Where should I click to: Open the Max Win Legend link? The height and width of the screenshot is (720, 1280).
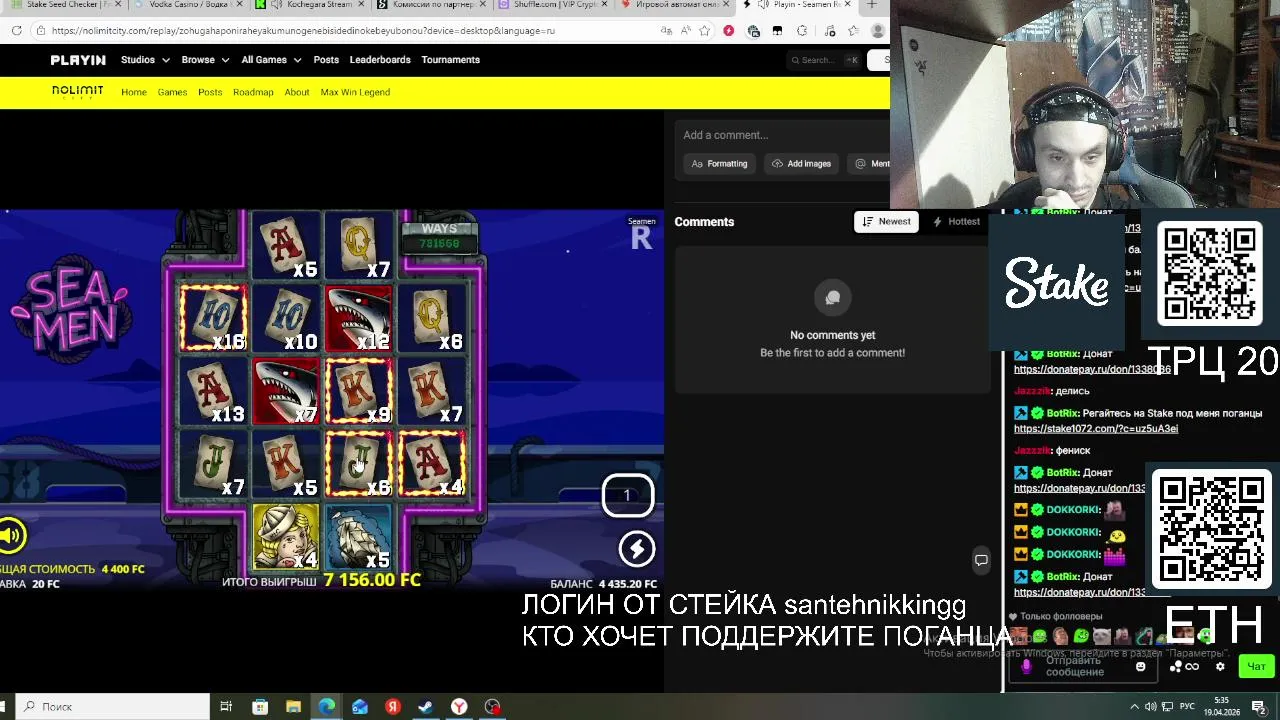tap(355, 92)
